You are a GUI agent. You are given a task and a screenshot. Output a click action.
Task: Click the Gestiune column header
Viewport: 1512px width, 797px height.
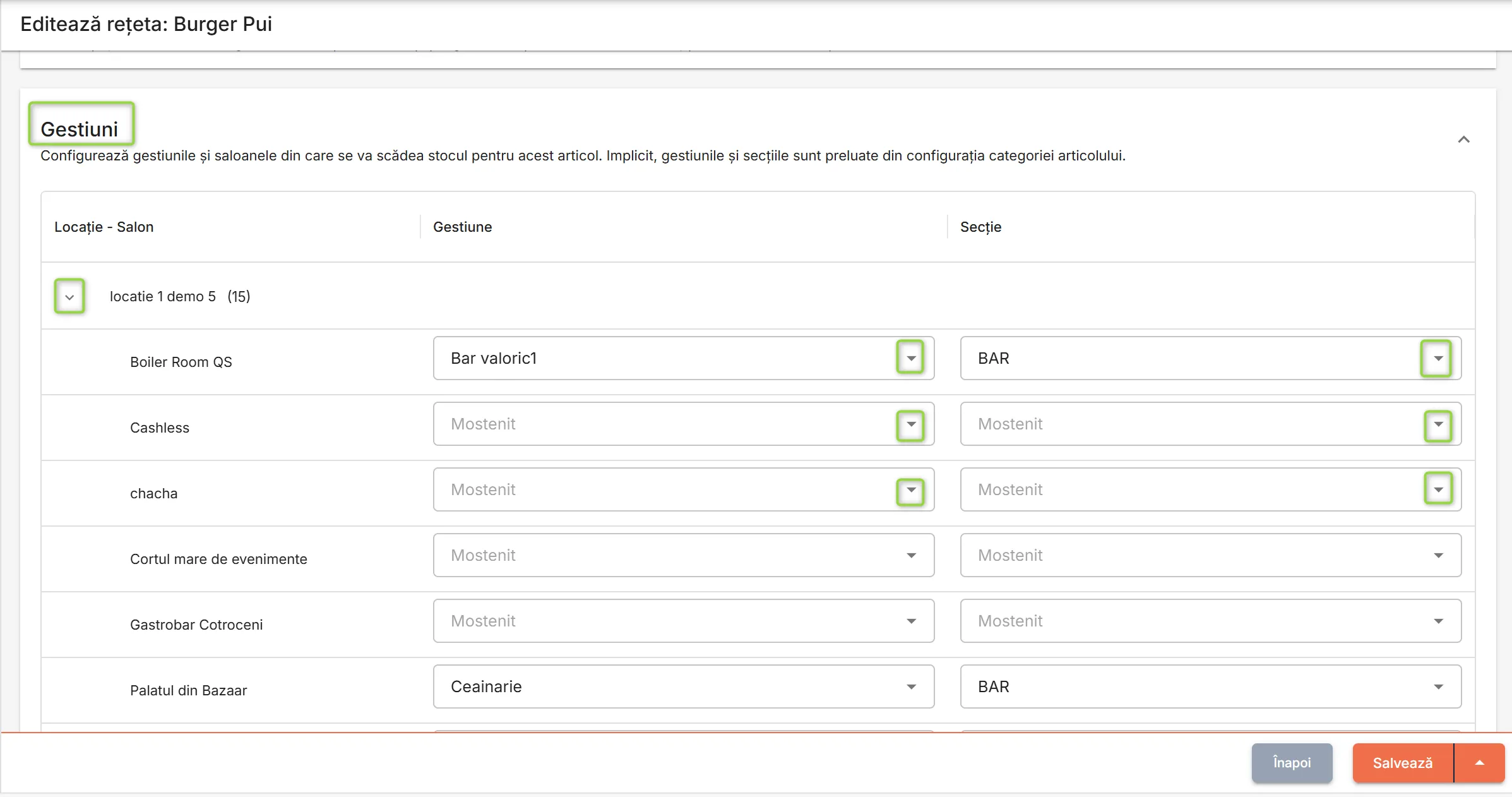(x=462, y=227)
